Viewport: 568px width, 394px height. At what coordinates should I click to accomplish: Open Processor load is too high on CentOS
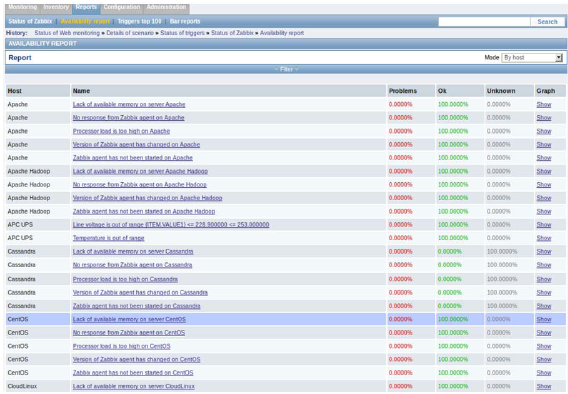[x=122, y=346]
